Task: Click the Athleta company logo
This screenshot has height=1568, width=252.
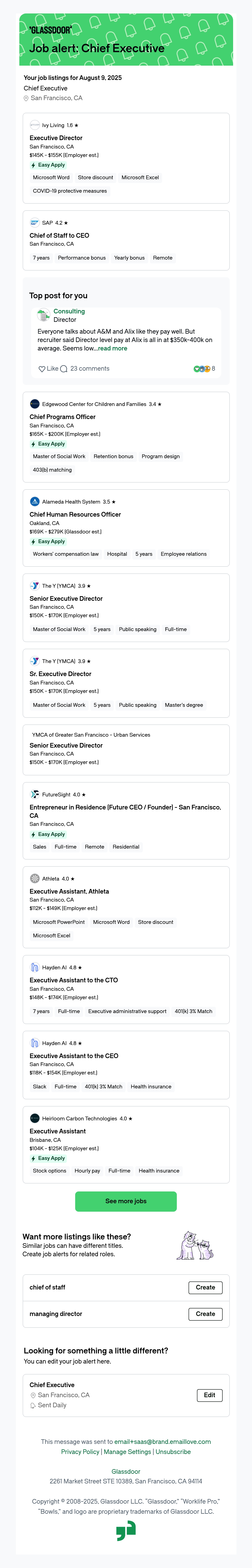Action: [35, 878]
